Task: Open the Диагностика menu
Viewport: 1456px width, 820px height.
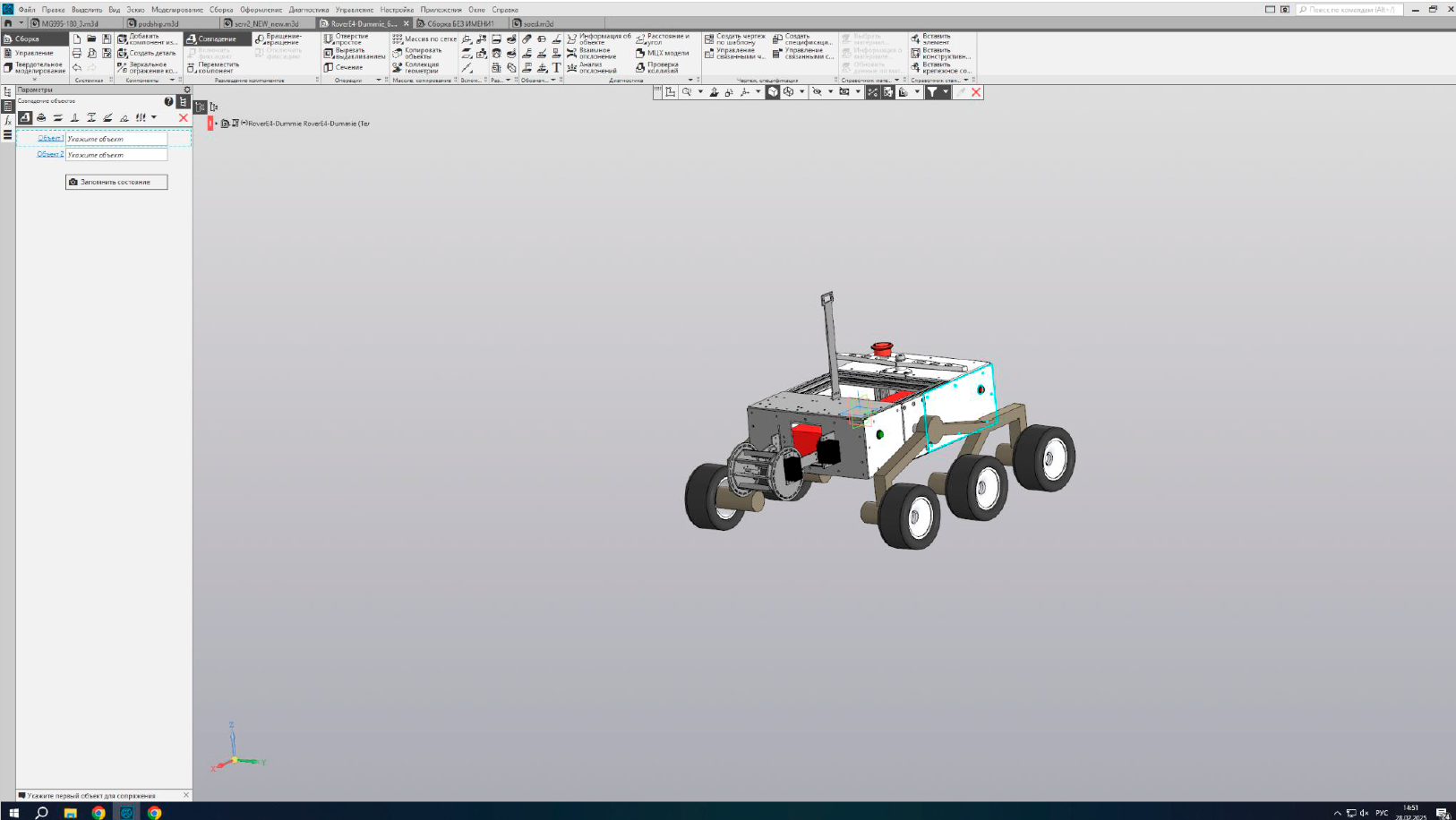Action: click(308, 10)
